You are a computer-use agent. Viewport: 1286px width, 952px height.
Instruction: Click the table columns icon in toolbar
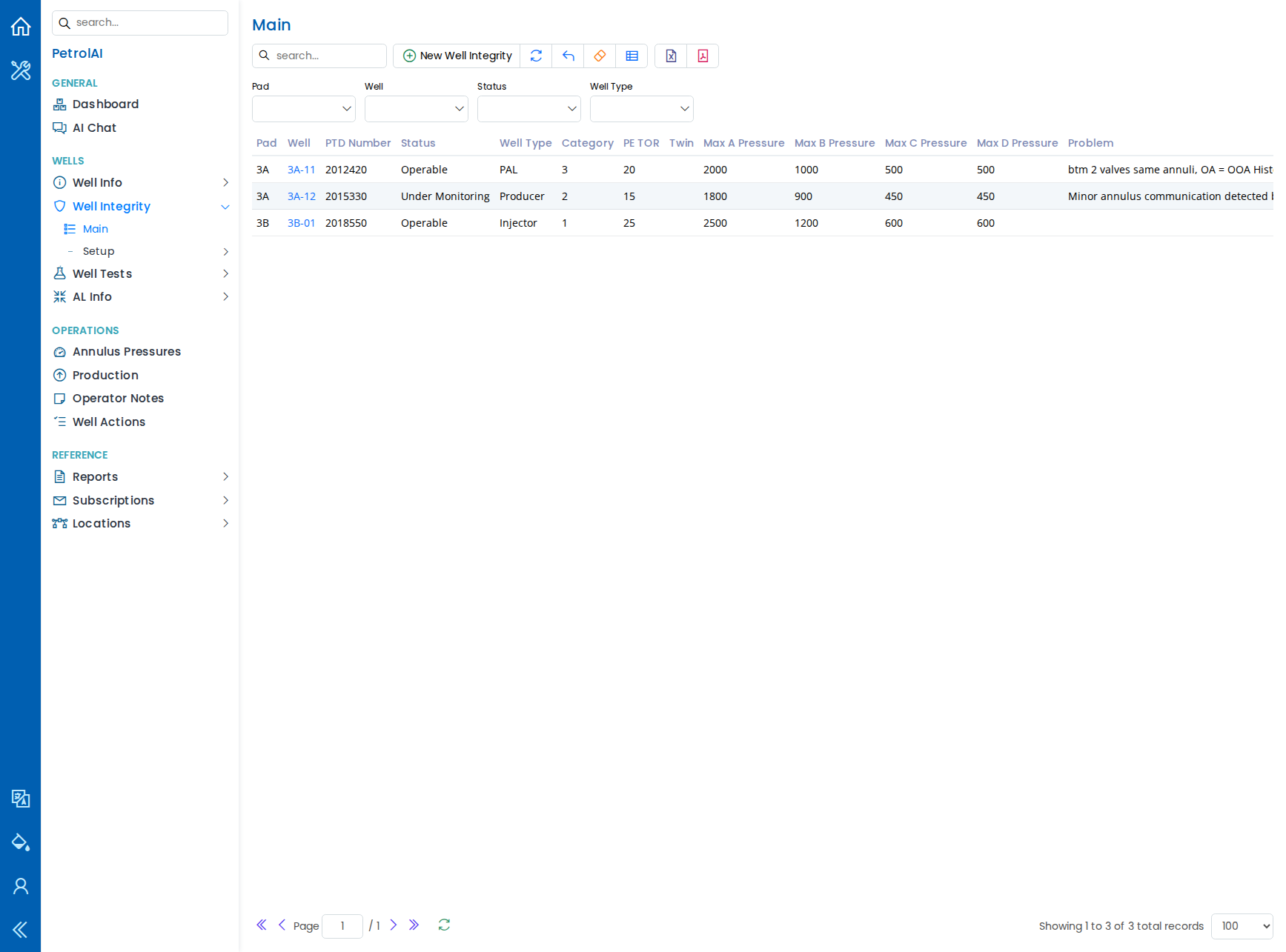(x=632, y=56)
